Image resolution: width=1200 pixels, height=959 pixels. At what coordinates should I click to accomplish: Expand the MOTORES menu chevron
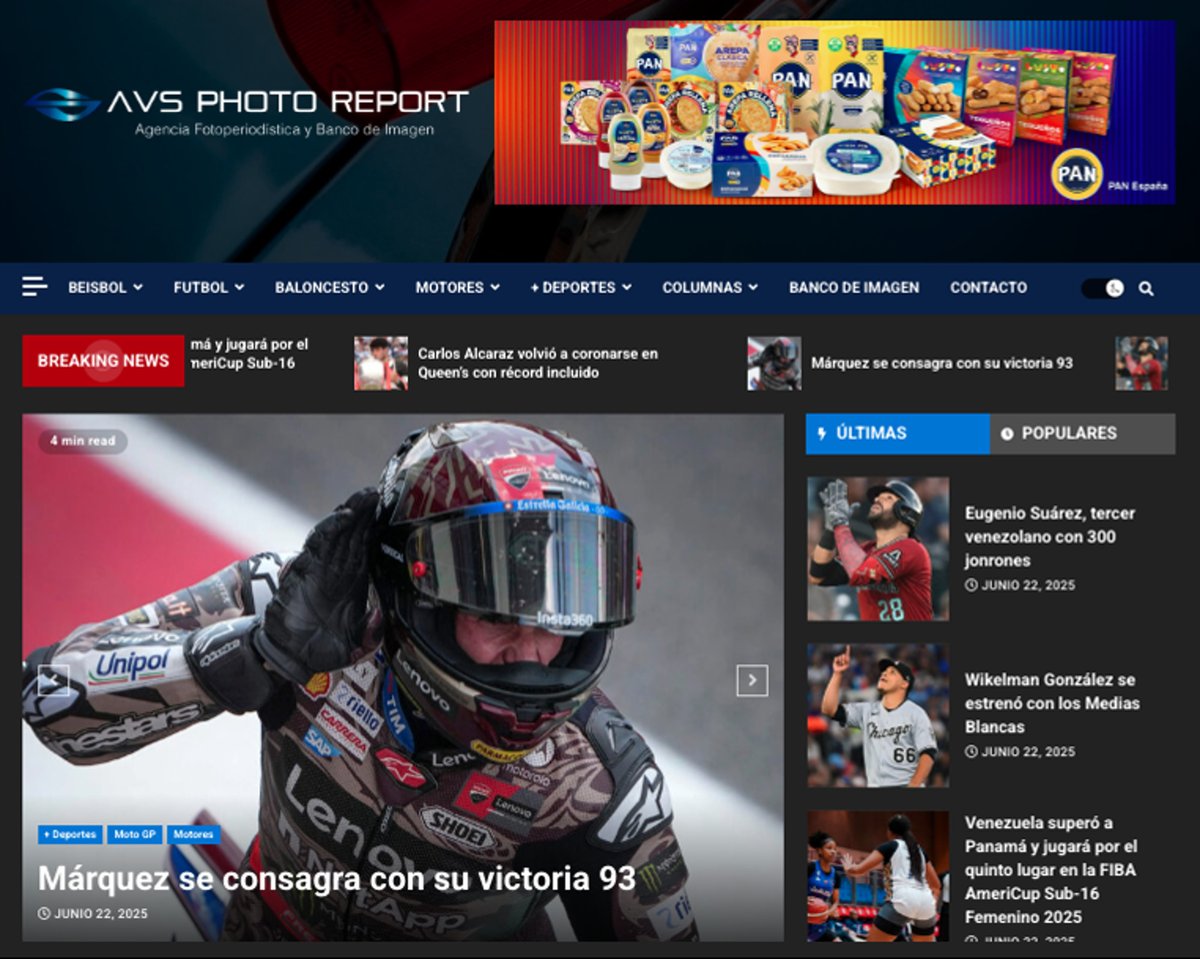click(495, 288)
